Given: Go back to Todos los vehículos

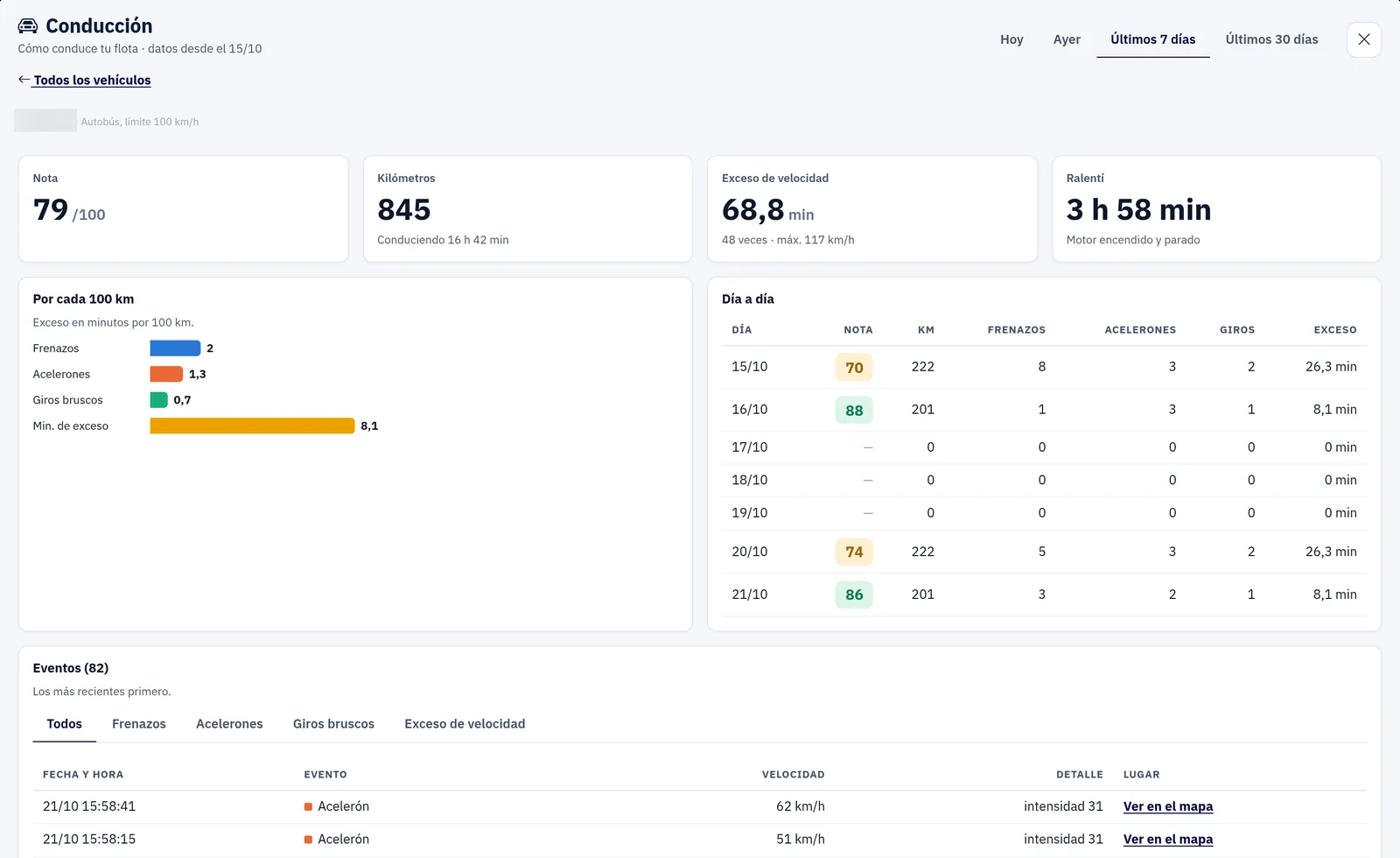Looking at the screenshot, I should pos(92,80).
